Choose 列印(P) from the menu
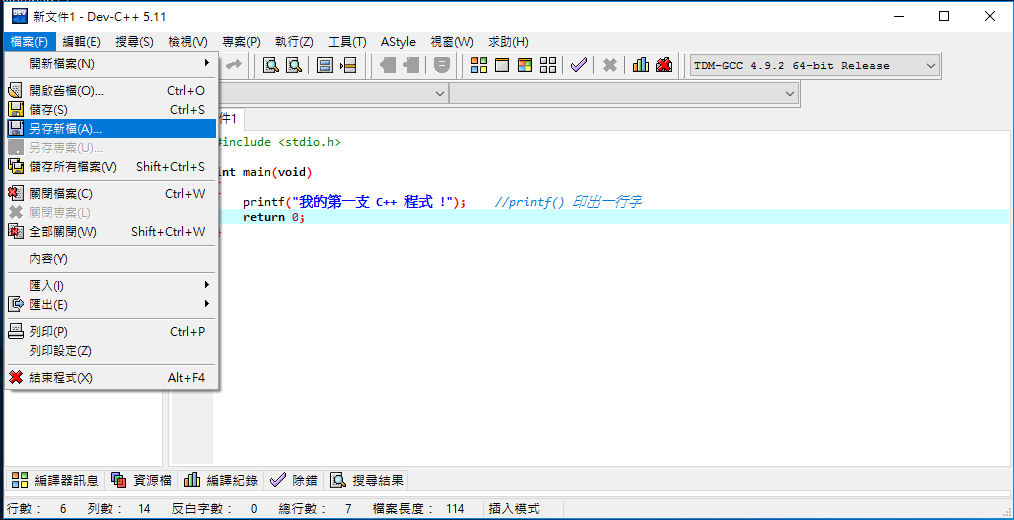 coord(111,331)
